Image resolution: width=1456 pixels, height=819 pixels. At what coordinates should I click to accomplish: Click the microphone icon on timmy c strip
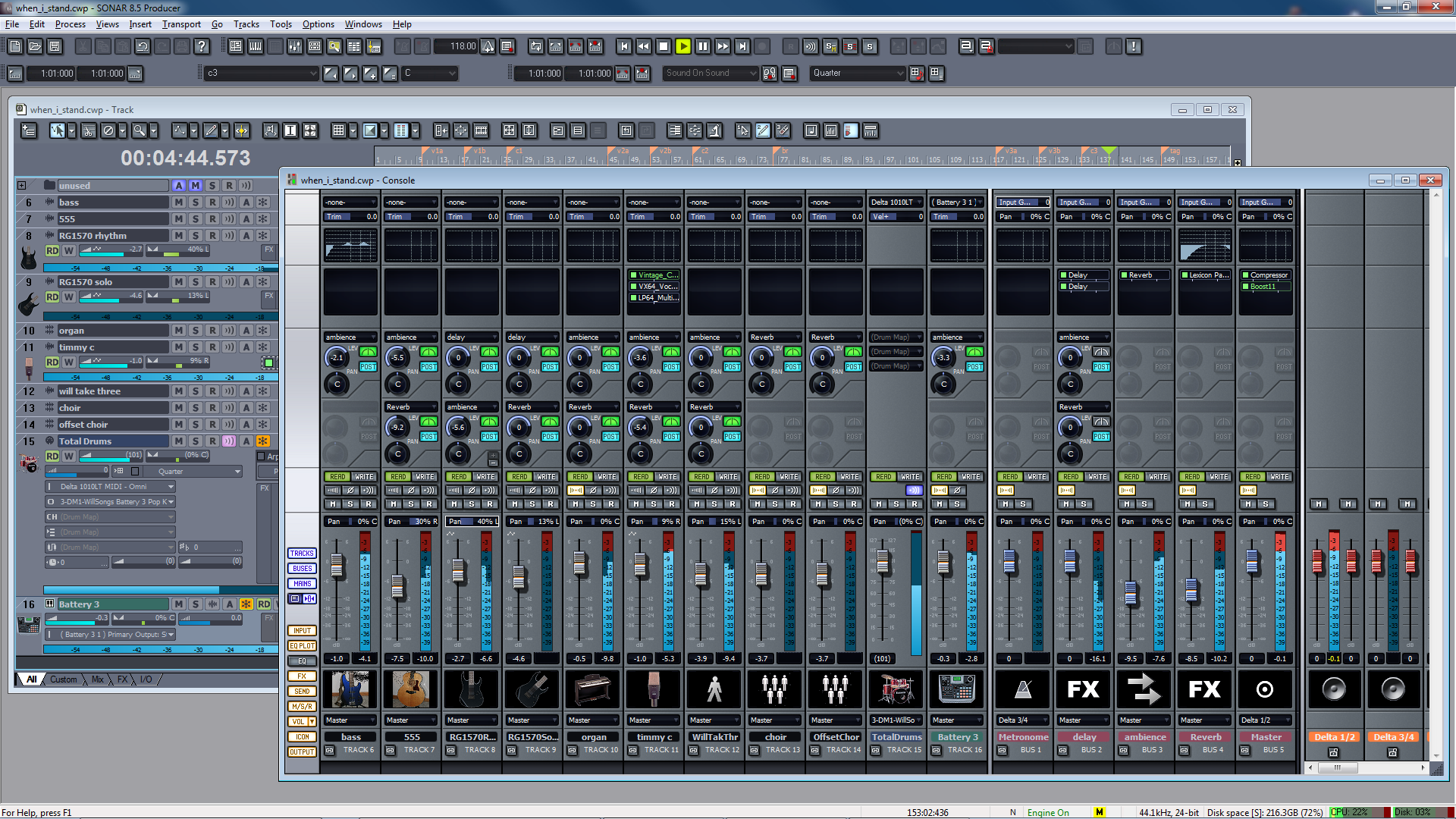[x=654, y=689]
